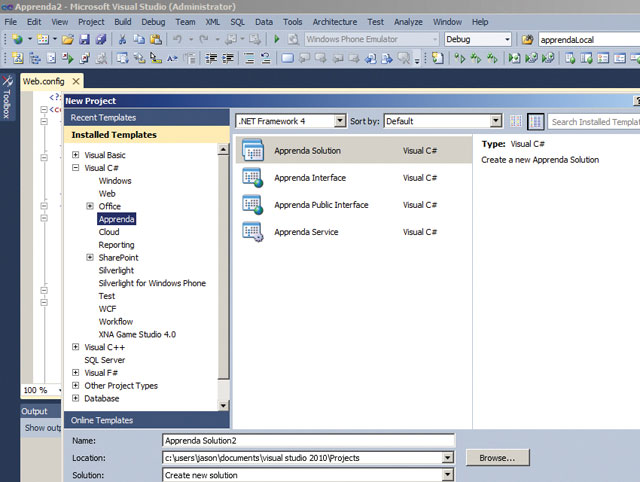Open the File menu
The height and width of the screenshot is (482, 640).
pyautogui.click(x=11, y=22)
